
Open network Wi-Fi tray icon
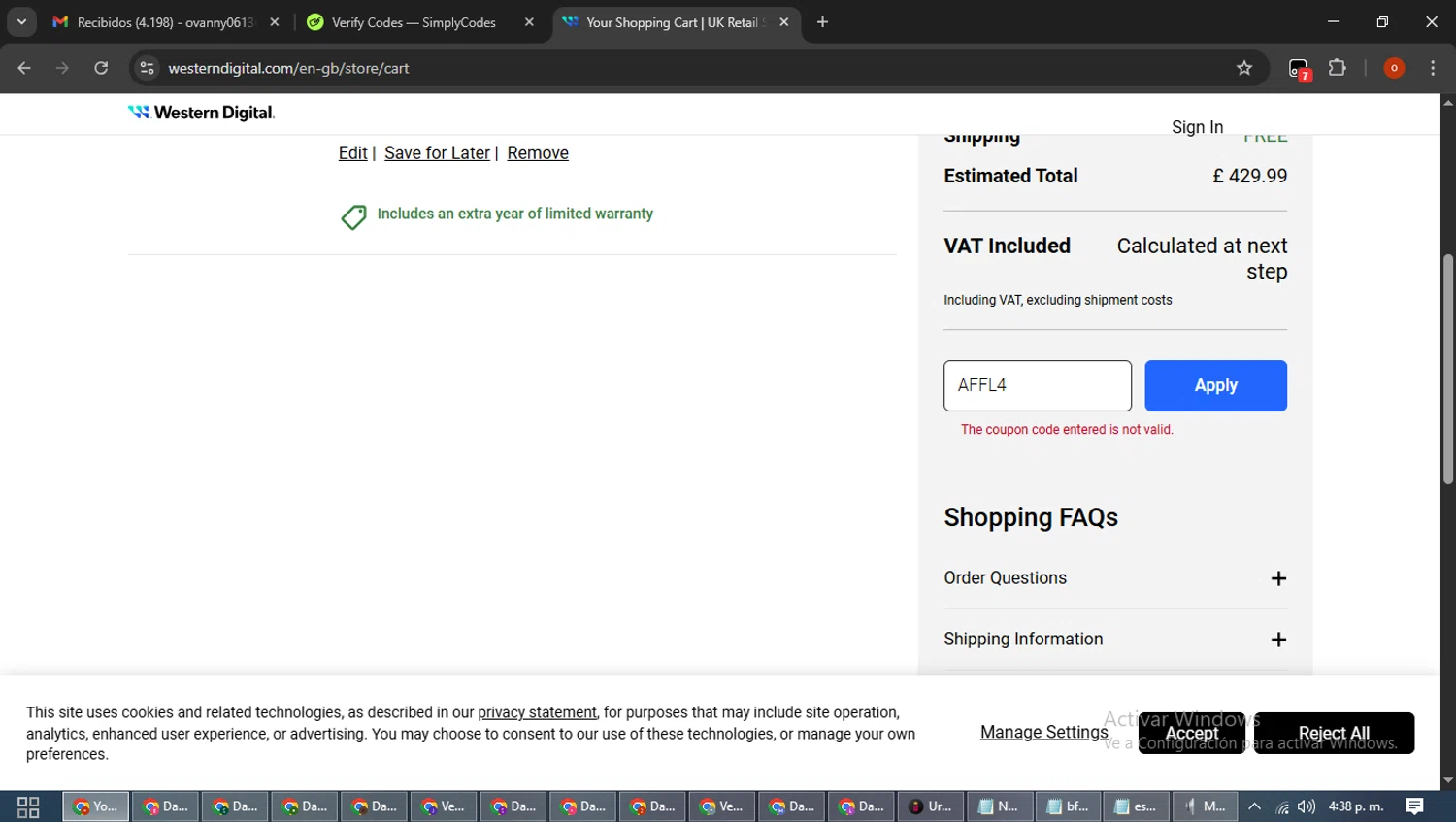coord(1282,806)
